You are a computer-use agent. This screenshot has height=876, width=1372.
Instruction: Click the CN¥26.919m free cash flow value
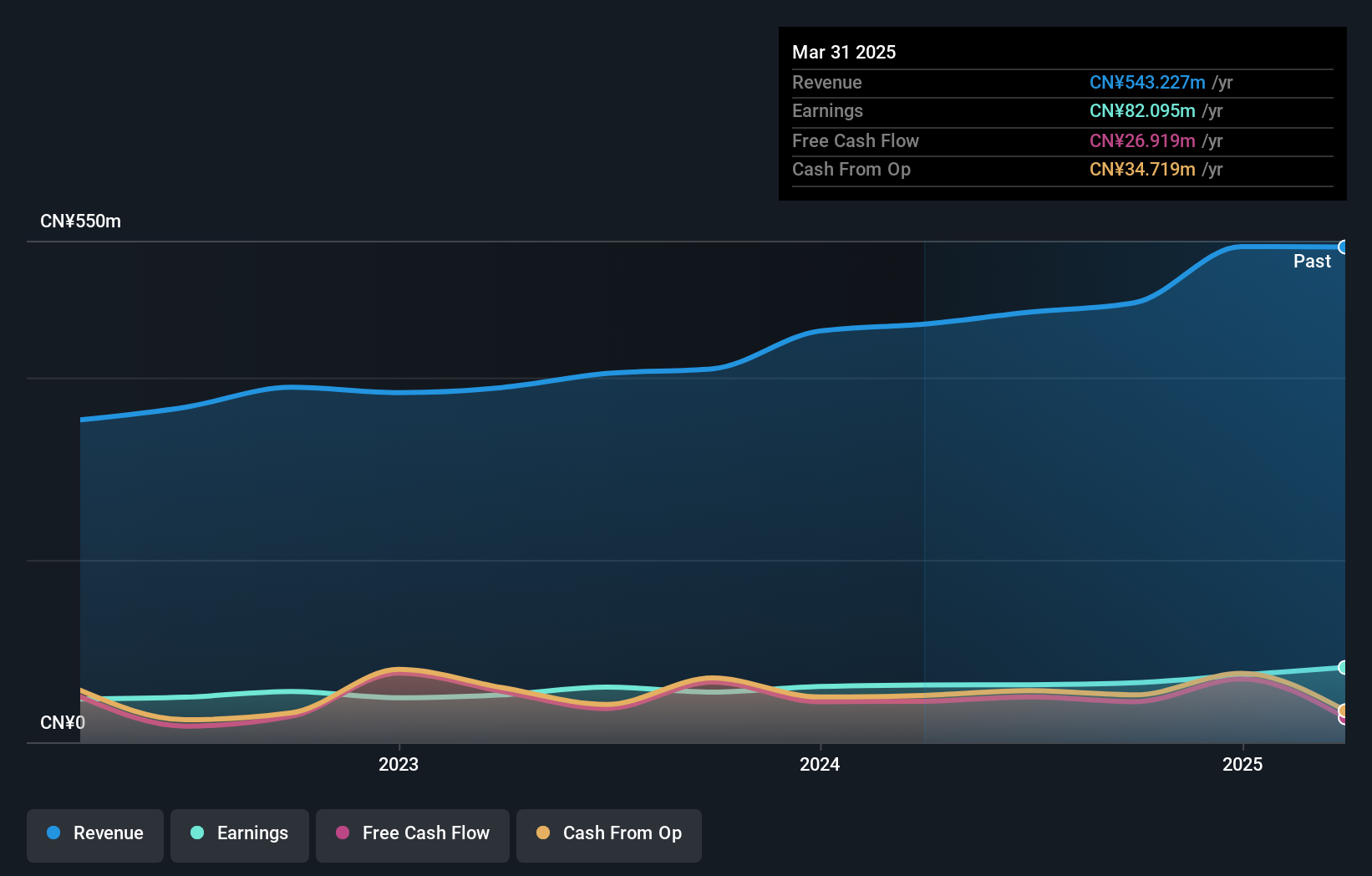[1142, 140]
